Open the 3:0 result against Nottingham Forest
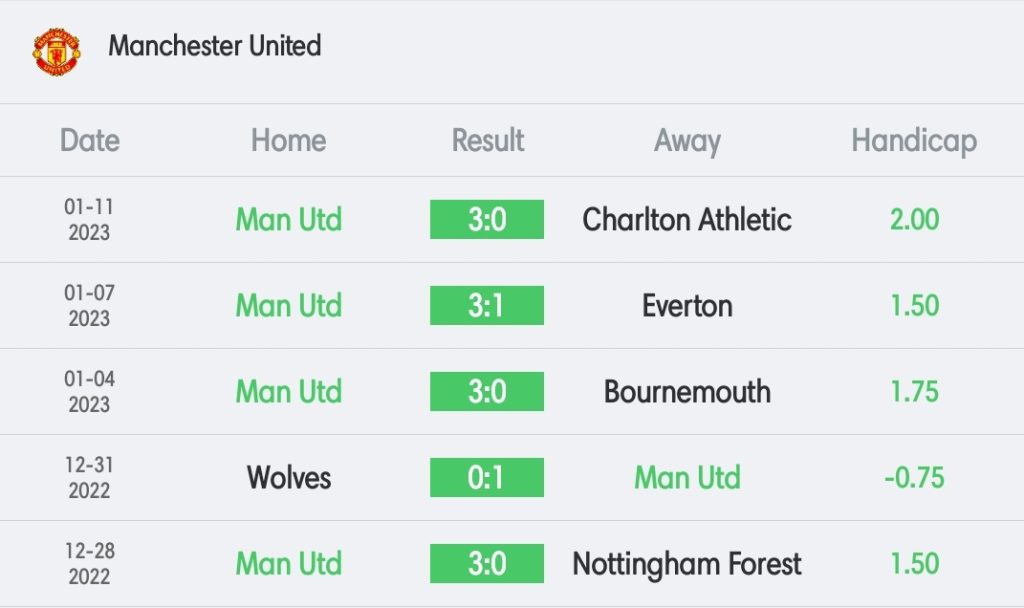1024x608 pixels. tap(487, 564)
